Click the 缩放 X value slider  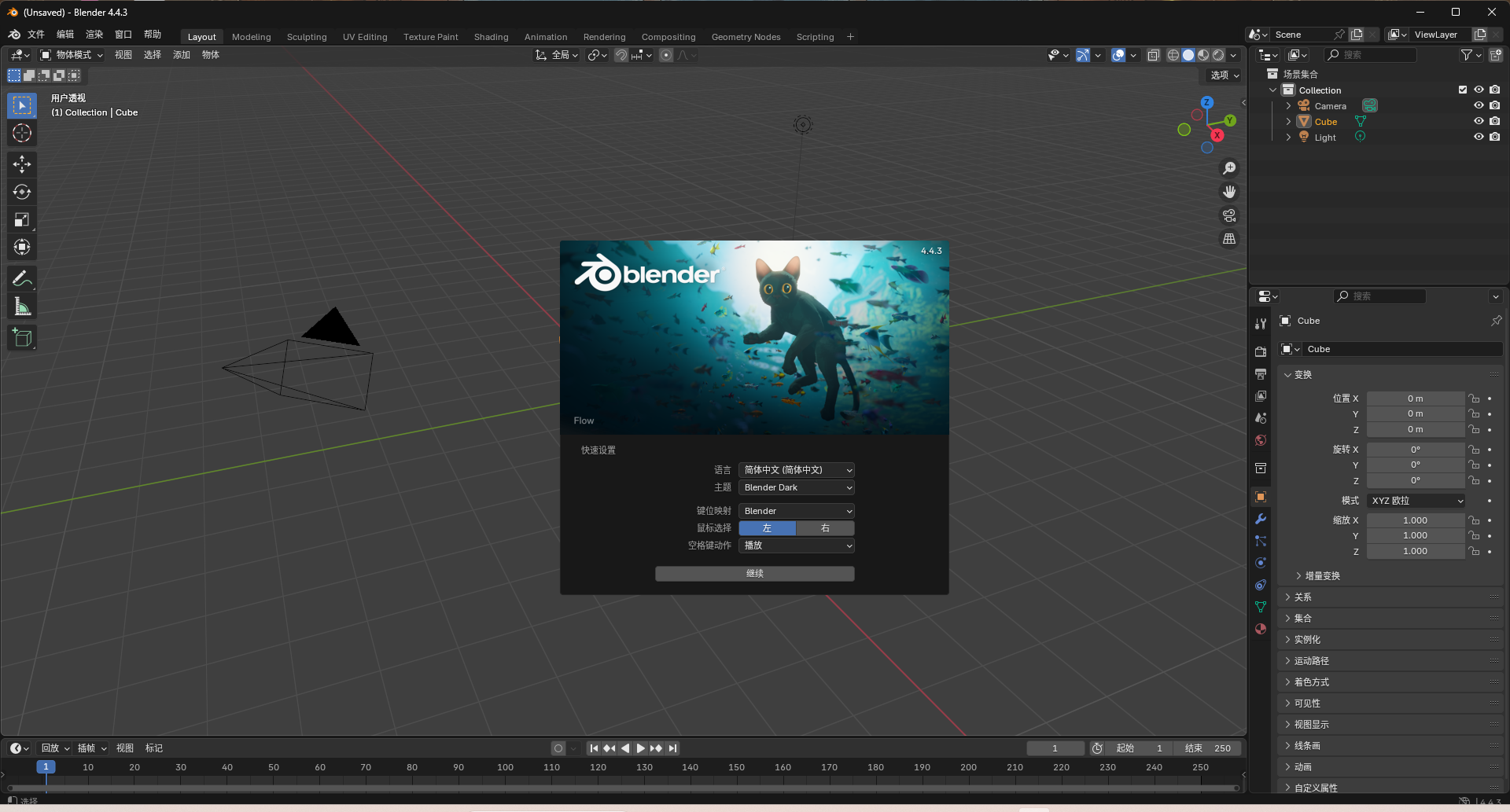coord(1416,520)
